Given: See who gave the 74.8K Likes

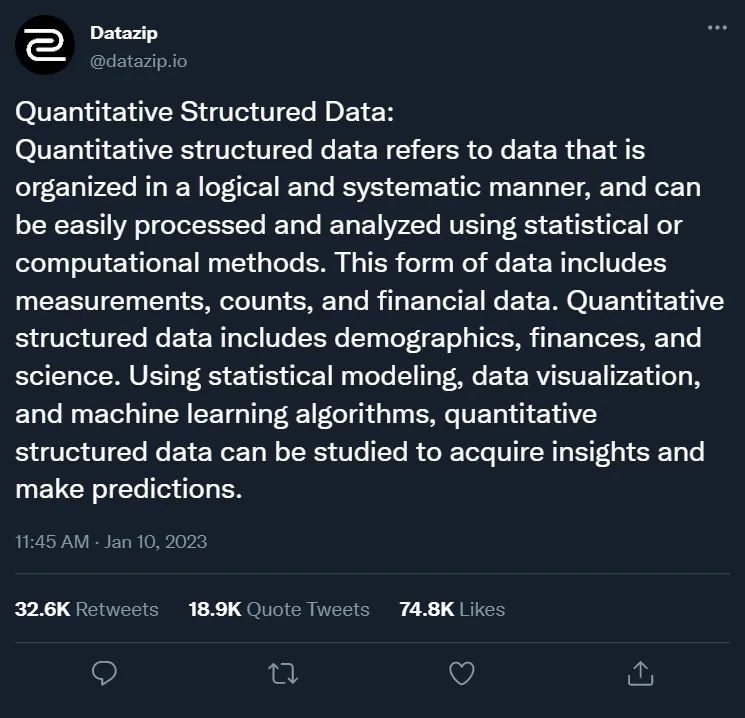Looking at the screenshot, I should click(452, 609).
